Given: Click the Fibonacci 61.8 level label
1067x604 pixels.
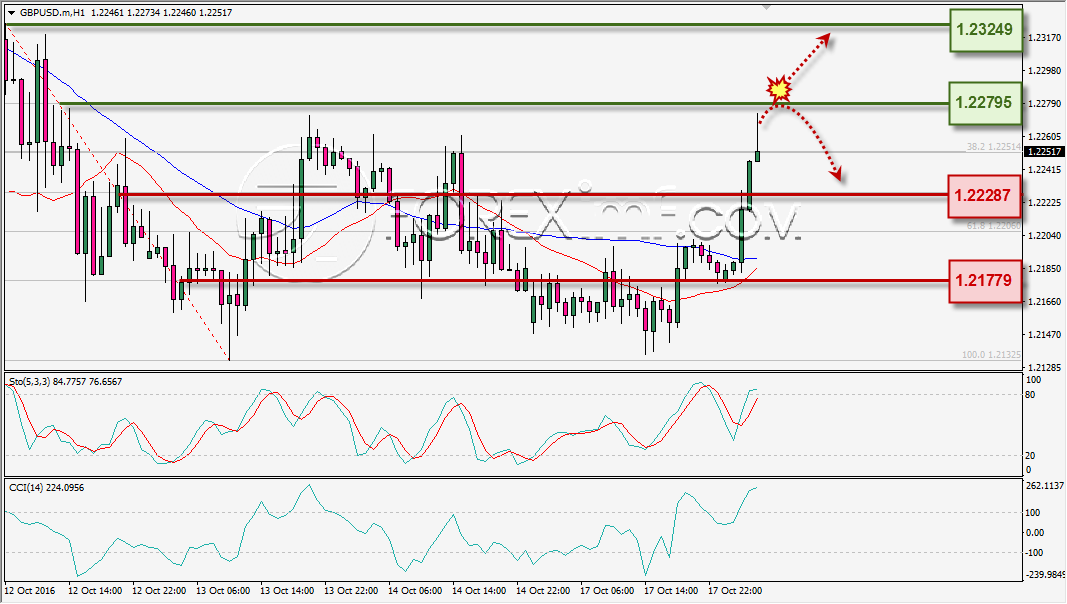Looking at the screenshot, I should tap(994, 226).
